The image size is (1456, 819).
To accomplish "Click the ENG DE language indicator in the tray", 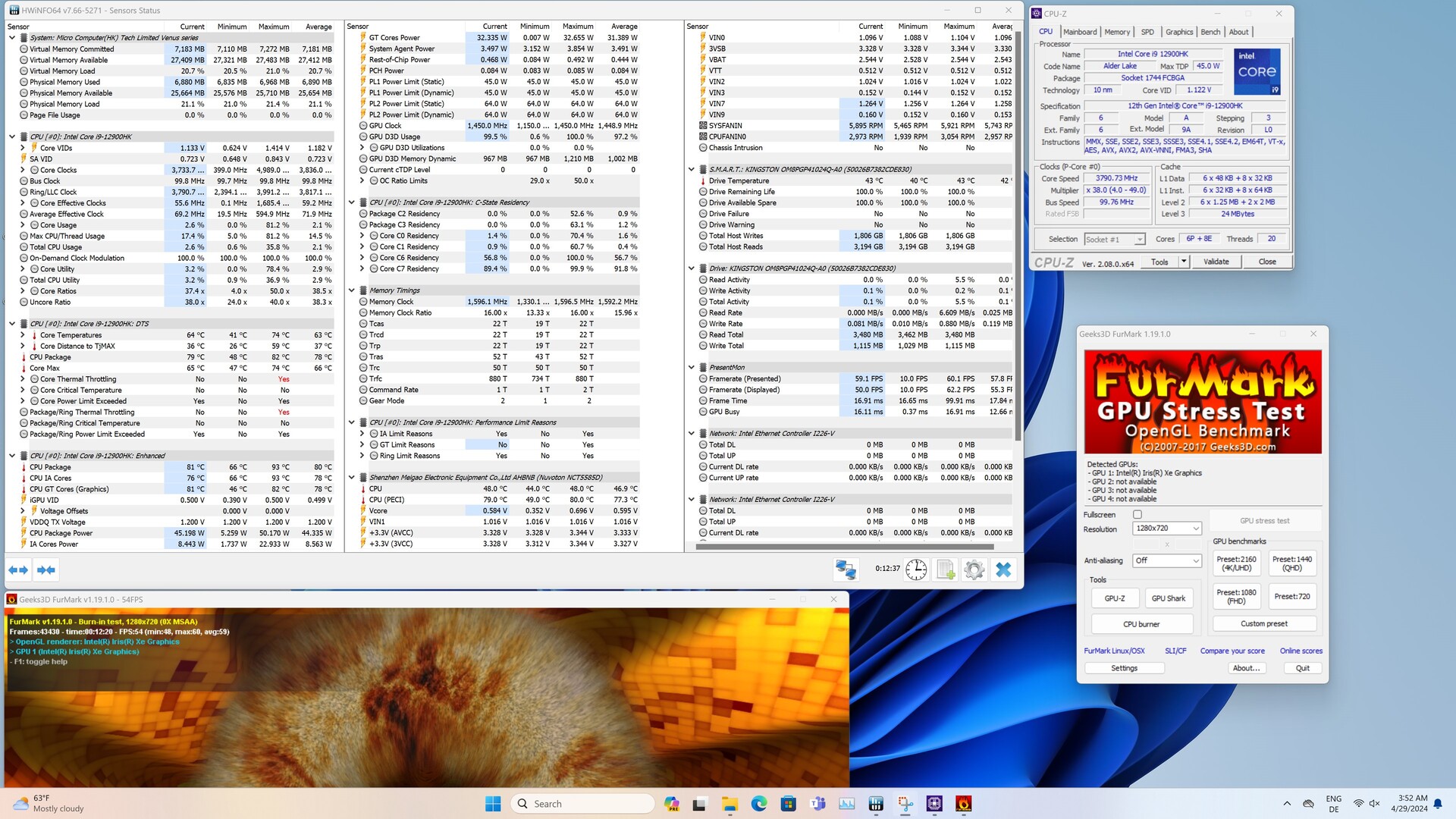I will 1334,804.
